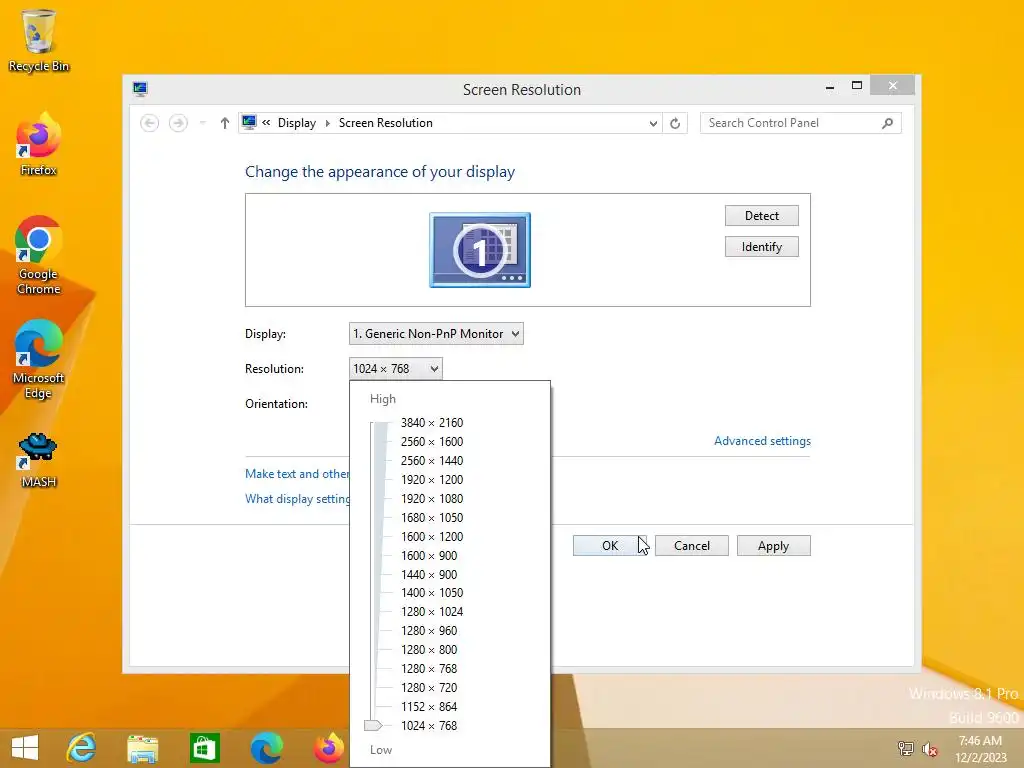Click the Screen Resolution breadcrumb
This screenshot has width=1024, height=768.
(x=385, y=123)
